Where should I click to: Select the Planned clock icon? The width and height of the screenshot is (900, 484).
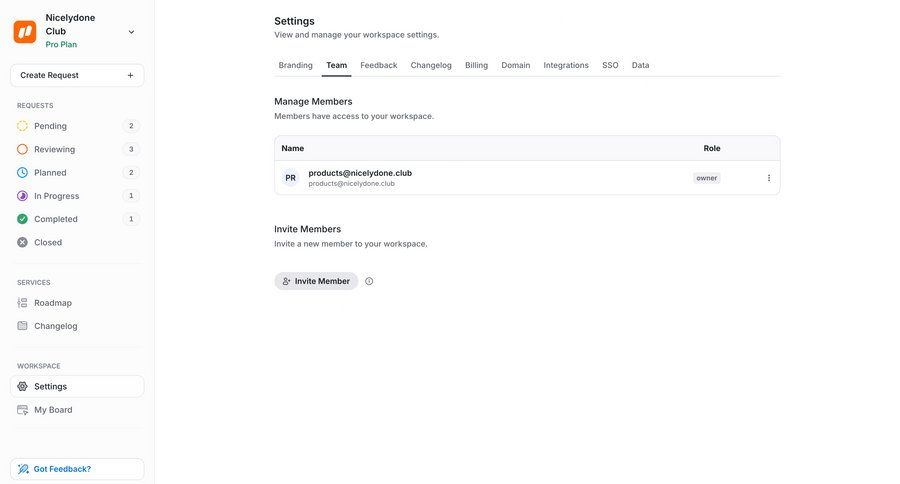[23, 173]
